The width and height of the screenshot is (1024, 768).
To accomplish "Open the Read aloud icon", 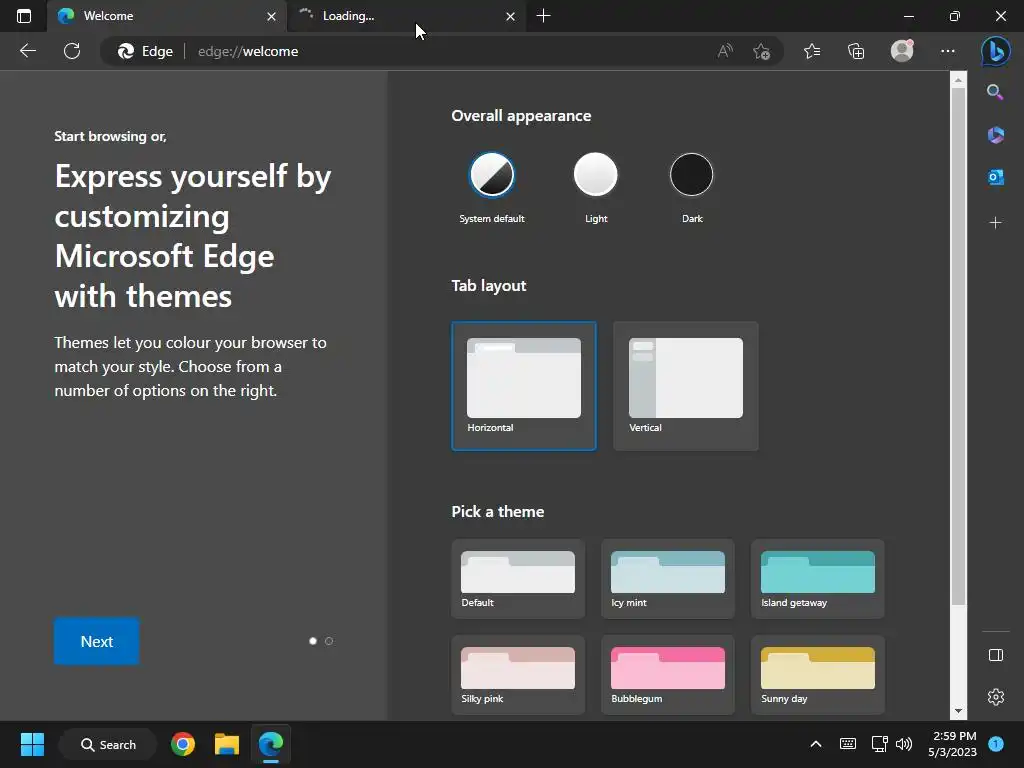I will pyautogui.click(x=725, y=51).
